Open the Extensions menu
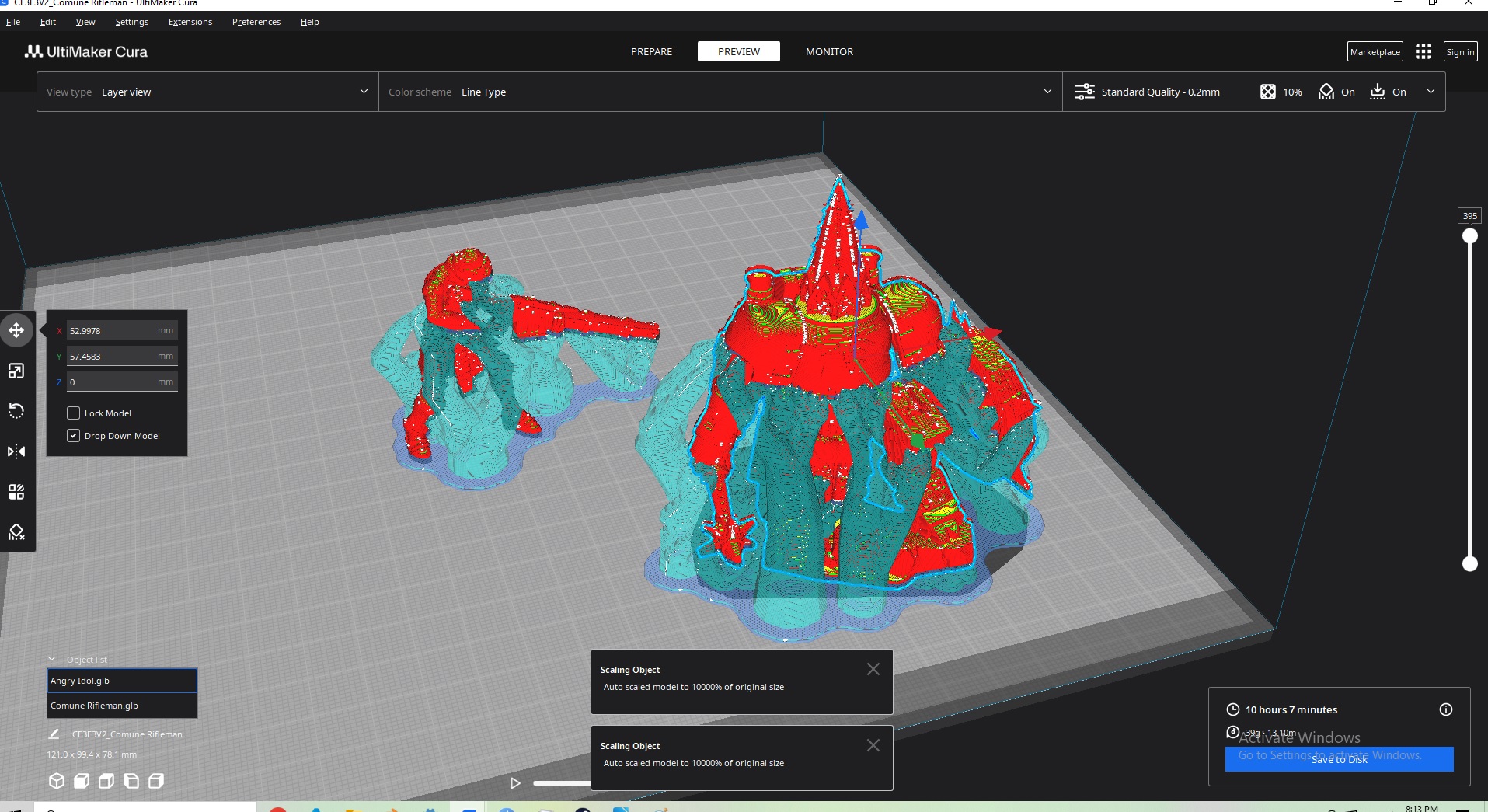The image size is (1488, 812). [190, 22]
